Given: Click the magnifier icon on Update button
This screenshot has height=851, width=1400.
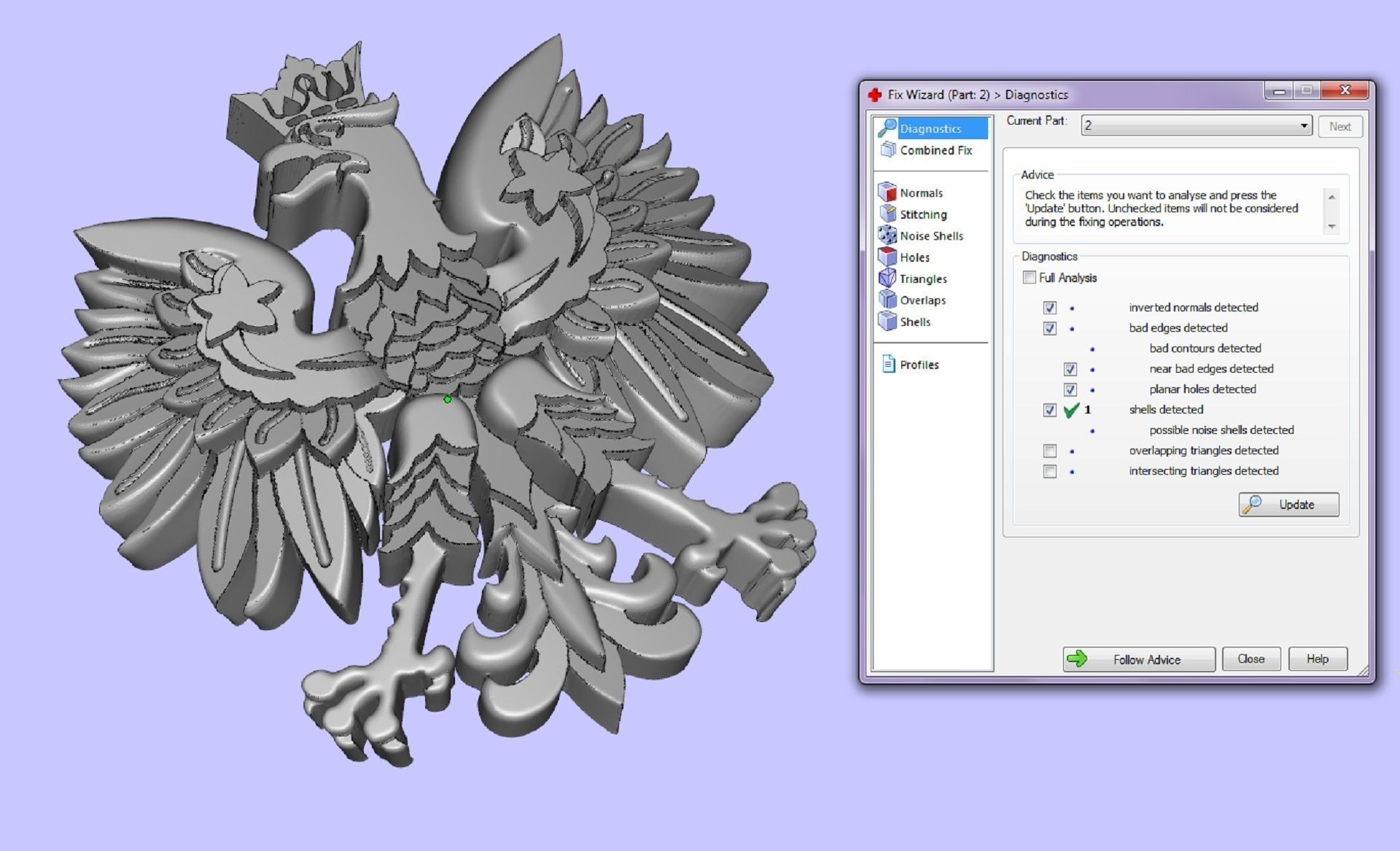Looking at the screenshot, I should (x=1253, y=504).
